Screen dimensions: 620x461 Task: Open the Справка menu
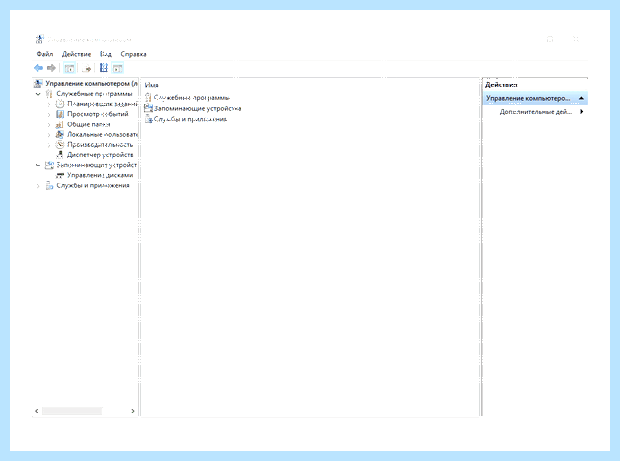tap(133, 54)
